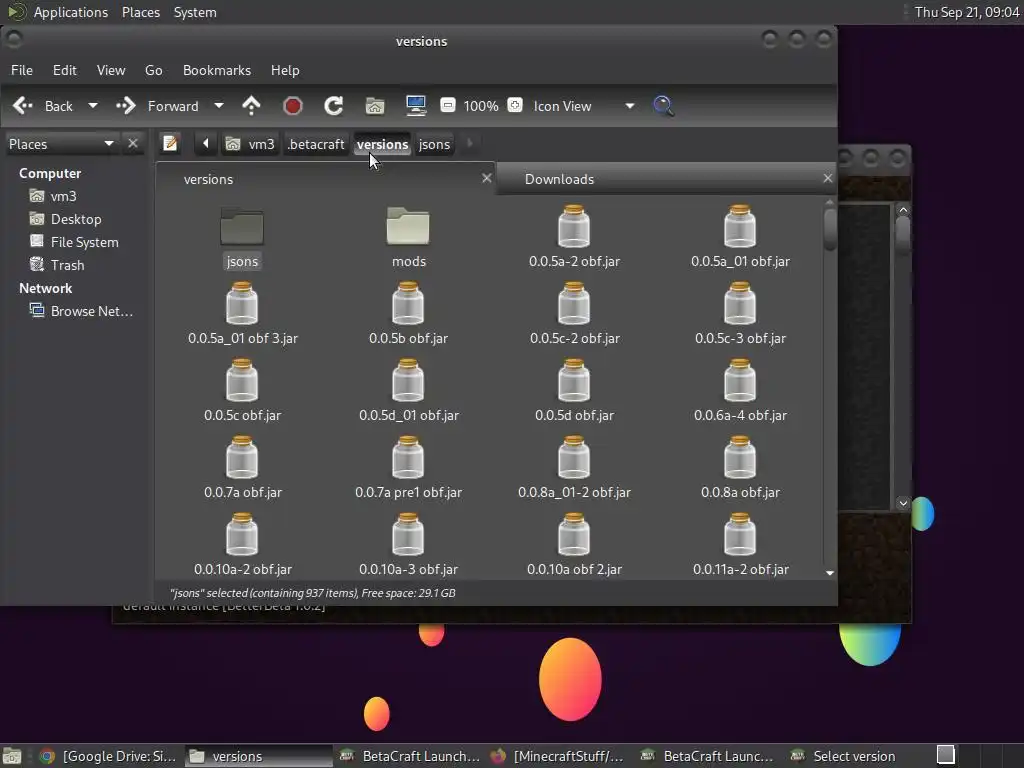1024x768 pixels.
Task: Open the Help menu
Action: coord(285,70)
